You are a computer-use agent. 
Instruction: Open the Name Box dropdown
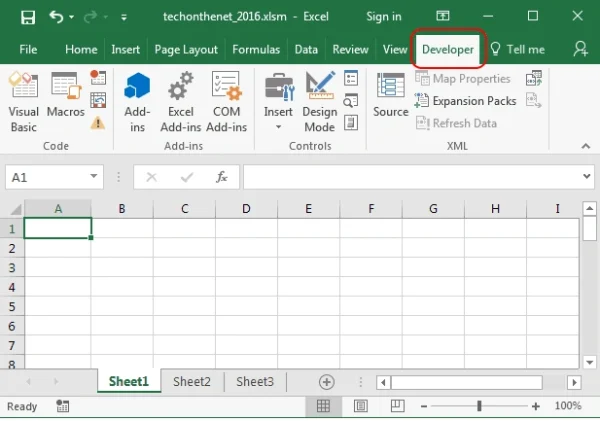(93, 176)
